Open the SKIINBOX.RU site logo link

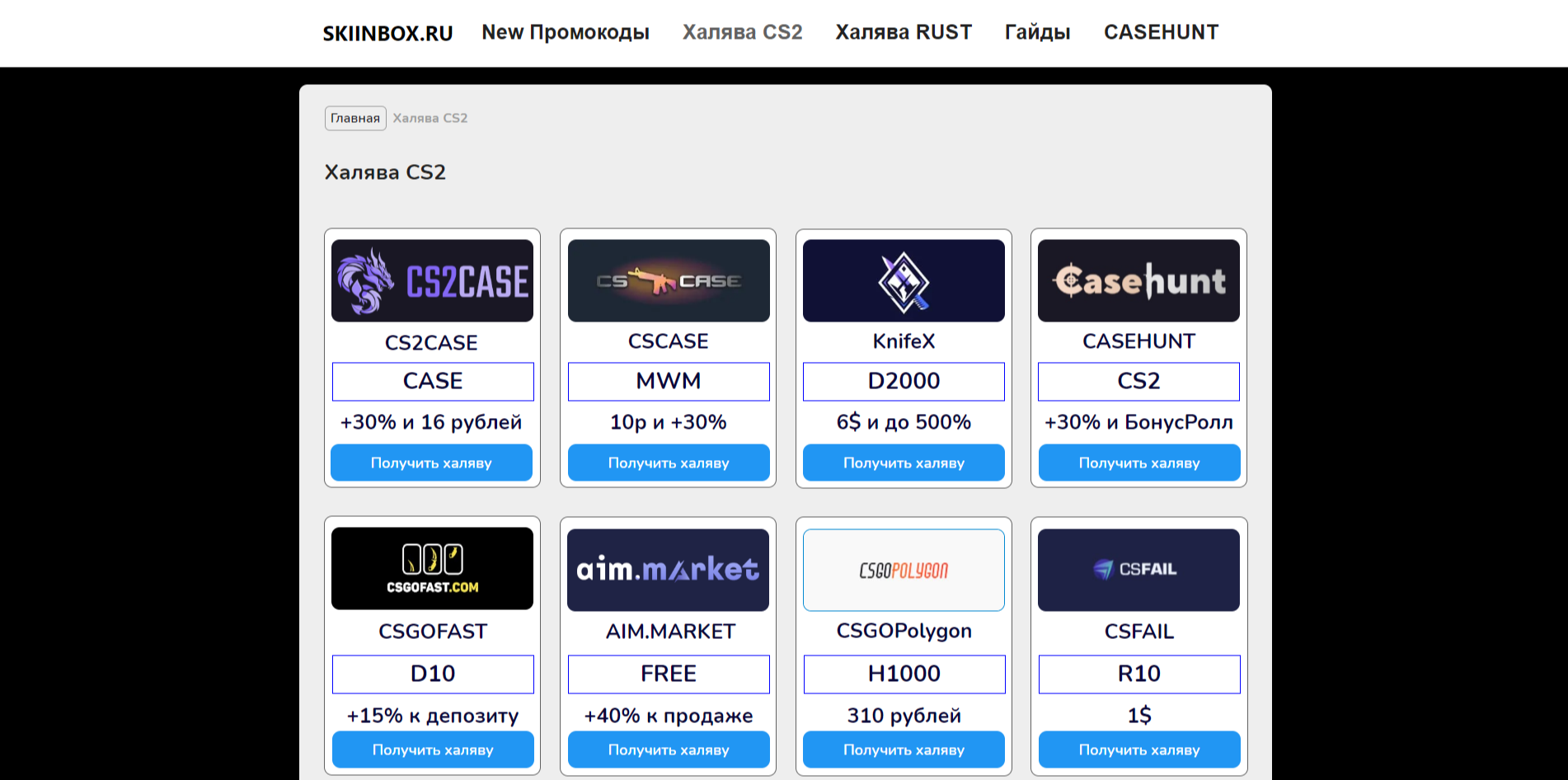387,33
